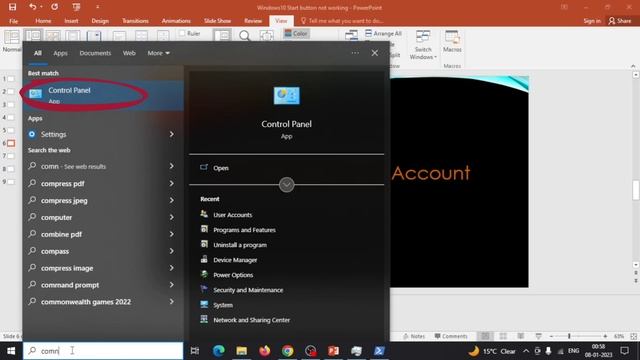
Task: Open Microsoft Edge from the taskbar
Action: pyautogui.click(x=219, y=351)
